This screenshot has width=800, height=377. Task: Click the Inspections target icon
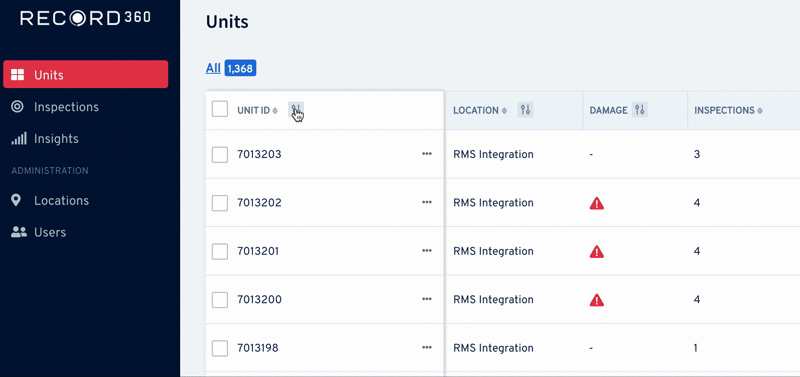point(17,107)
